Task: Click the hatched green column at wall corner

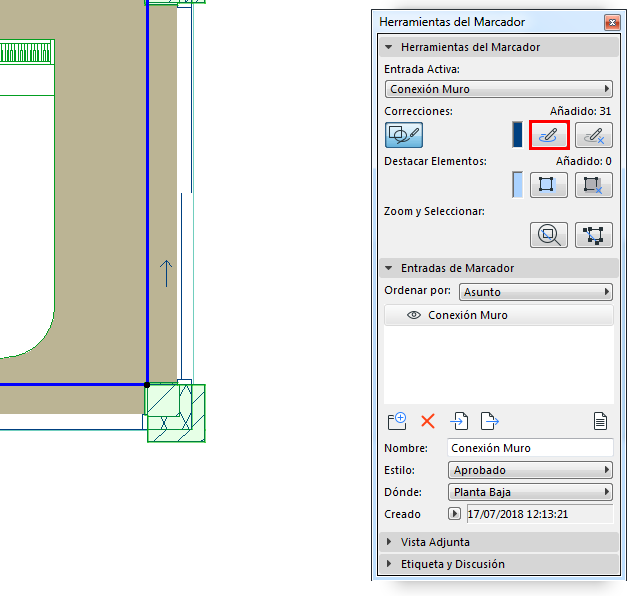Action: [x=176, y=413]
